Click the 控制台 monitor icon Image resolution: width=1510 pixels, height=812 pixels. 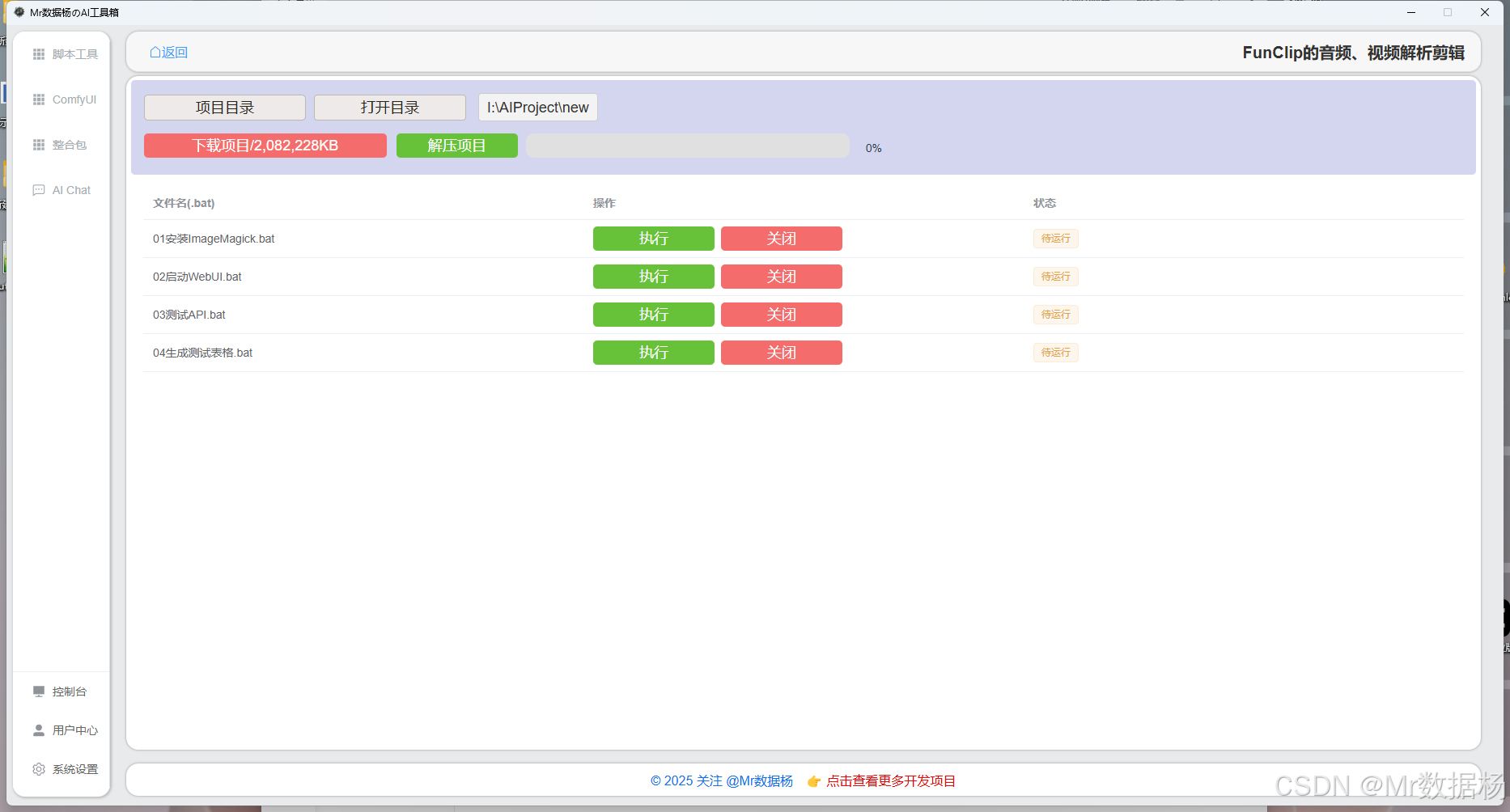coord(39,691)
